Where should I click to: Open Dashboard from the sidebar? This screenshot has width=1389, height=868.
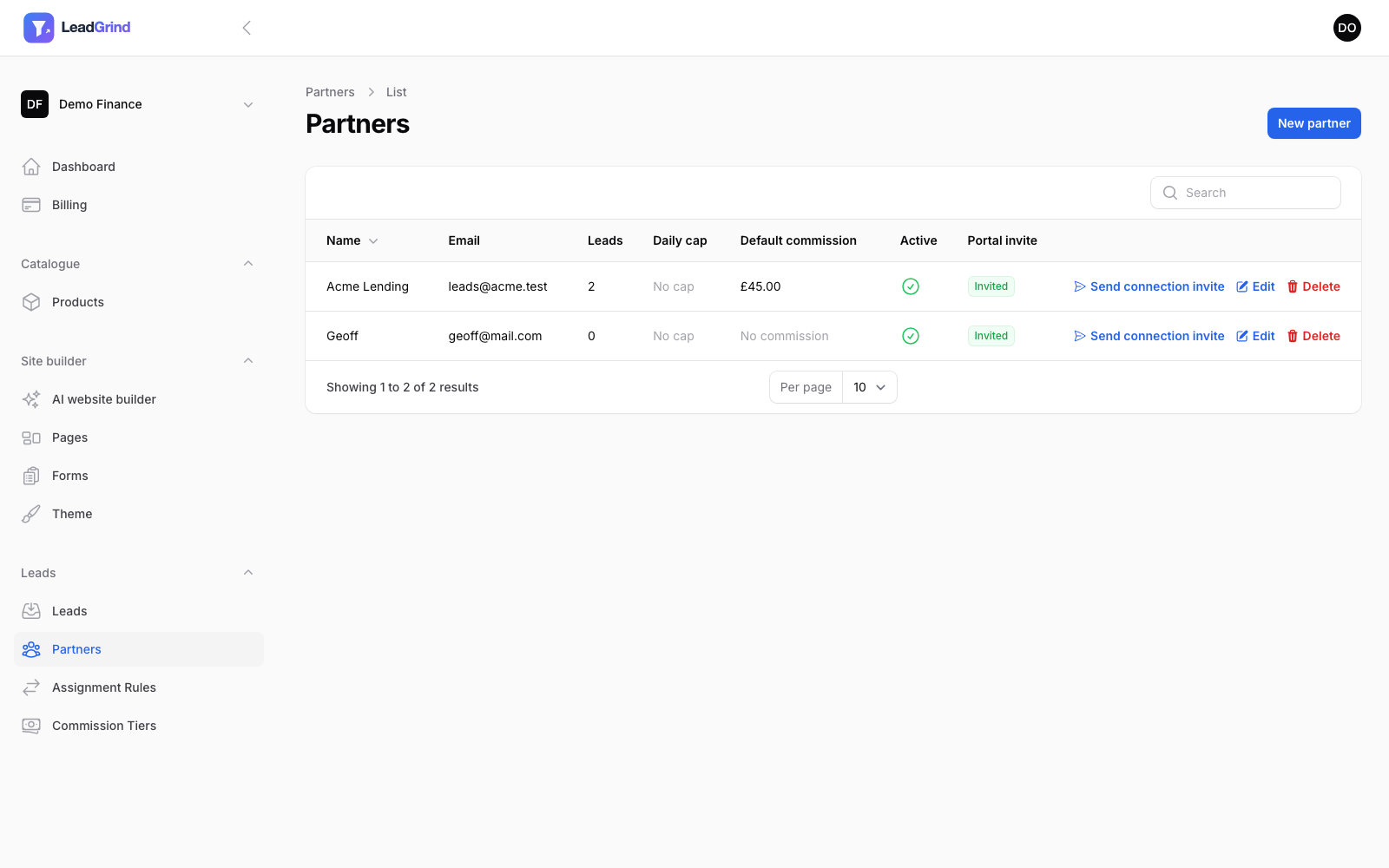139,167
